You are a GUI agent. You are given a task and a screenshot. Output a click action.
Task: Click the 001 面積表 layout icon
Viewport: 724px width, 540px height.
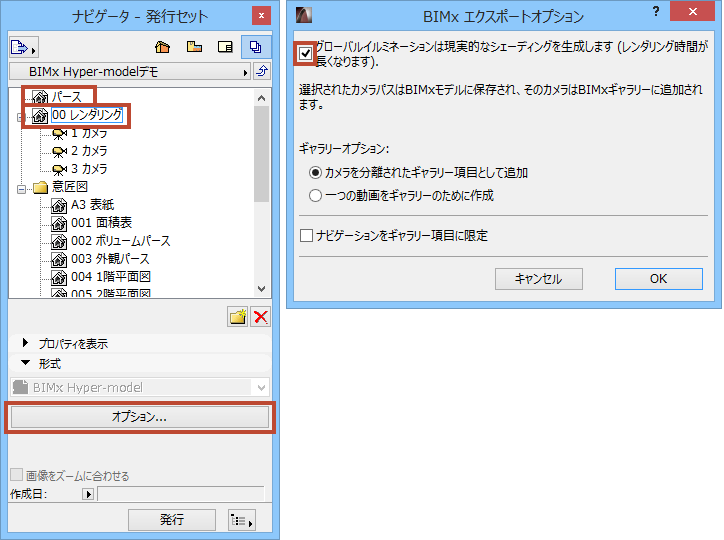tap(59, 223)
